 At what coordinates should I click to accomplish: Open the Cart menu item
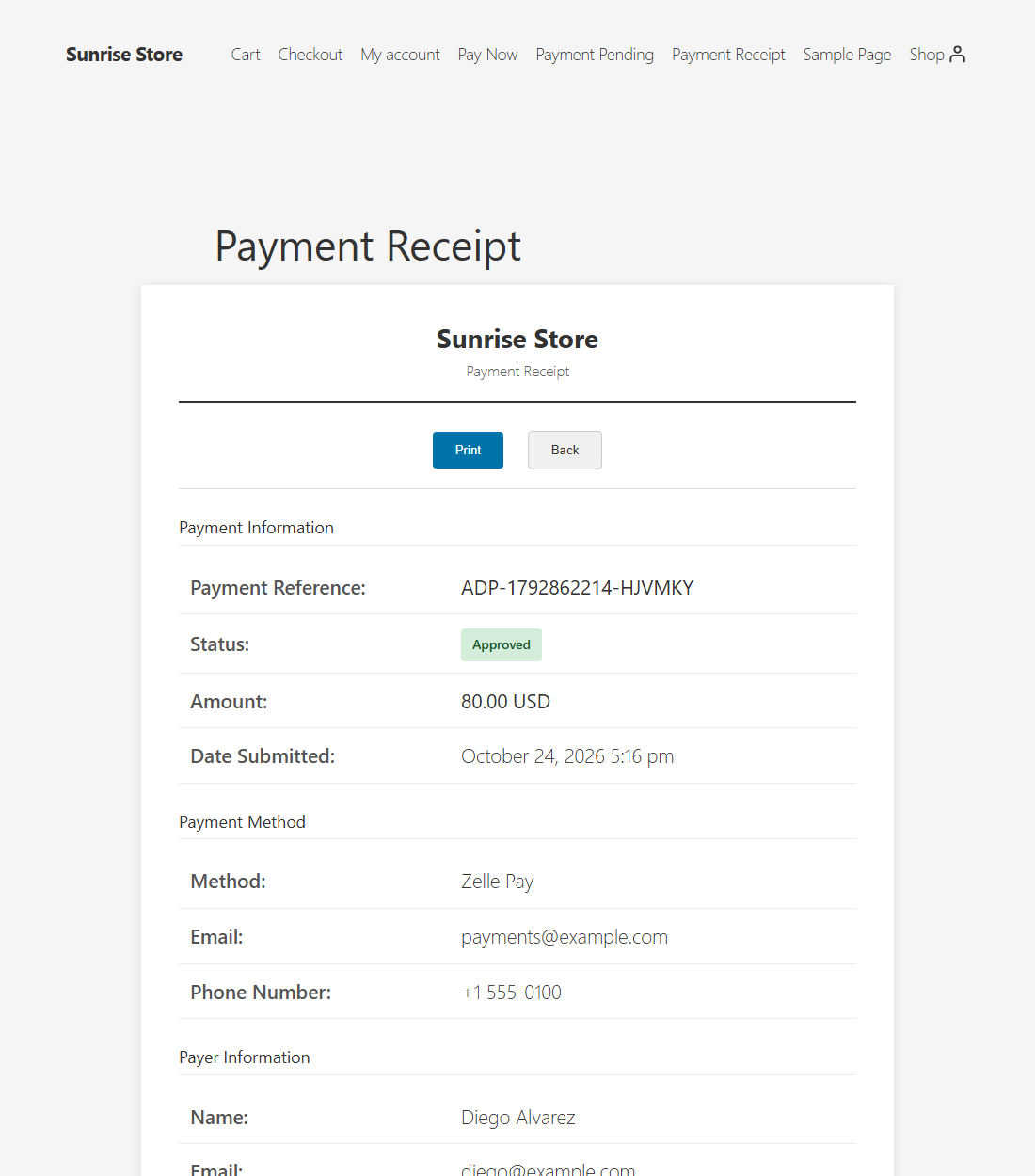(246, 55)
